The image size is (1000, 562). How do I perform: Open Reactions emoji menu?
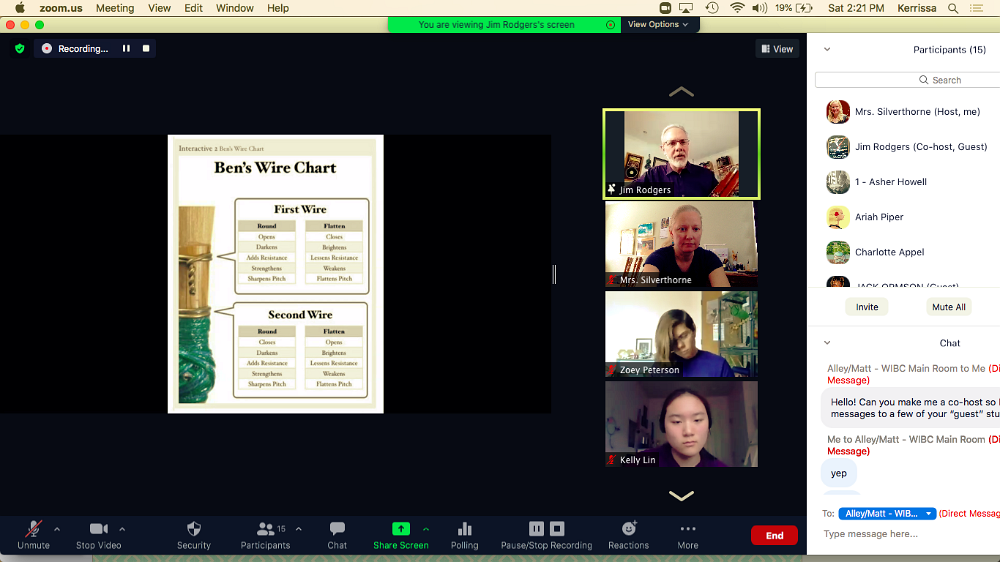628,535
